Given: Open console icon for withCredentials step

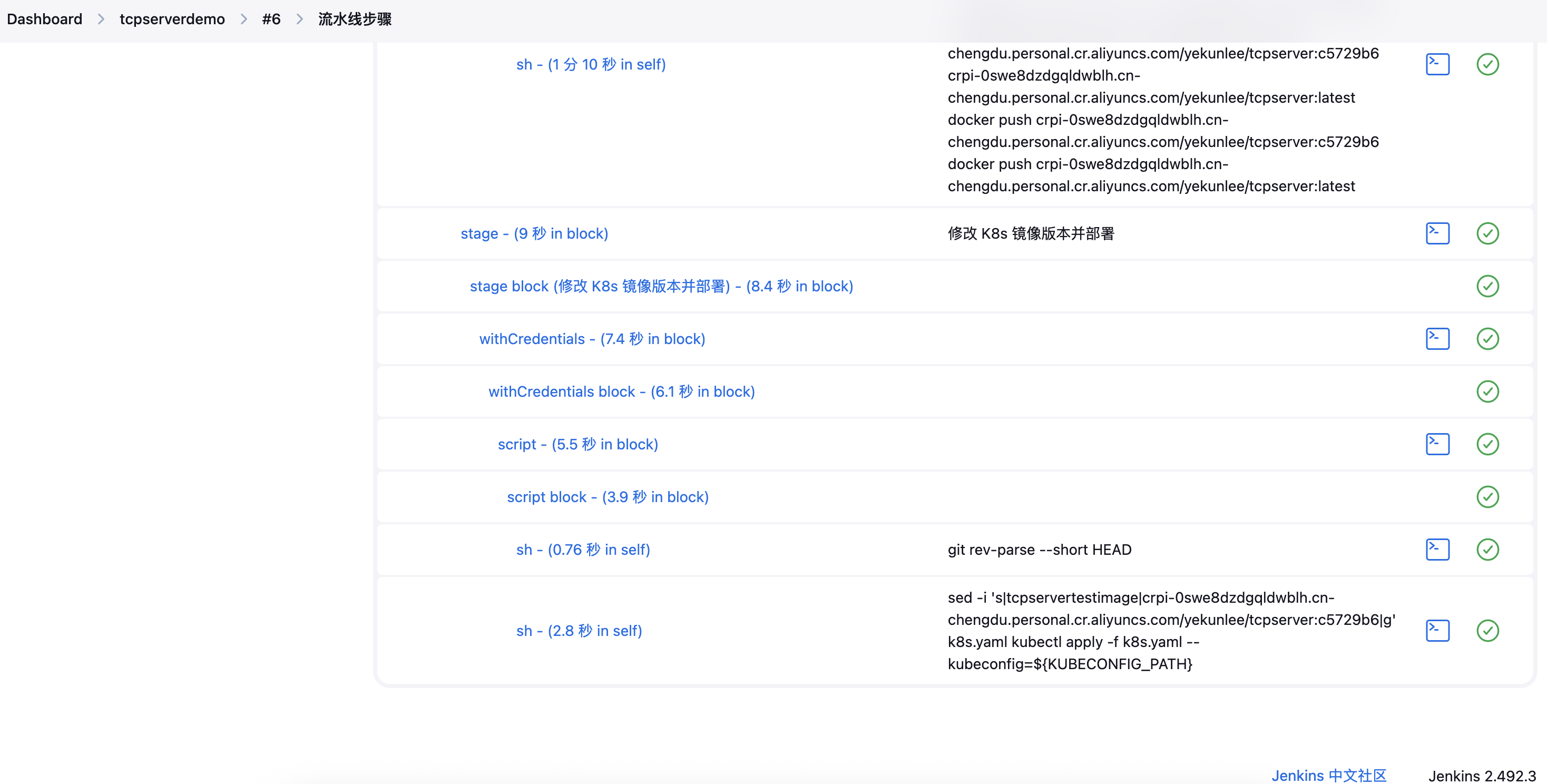Looking at the screenshot, I should click(x=1437, y=339).
